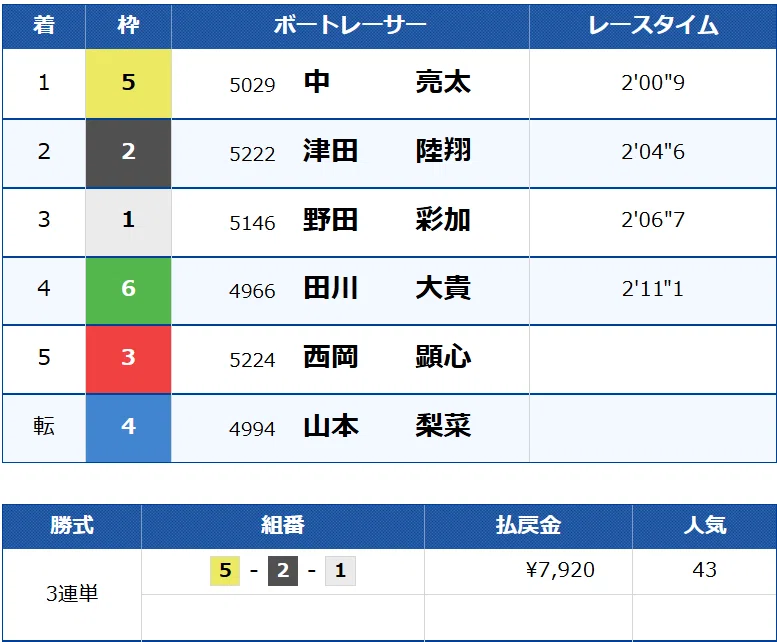Click the black lane 2 badge
Viewport: 777px width, 642px height.
click(x=128, y=153)
